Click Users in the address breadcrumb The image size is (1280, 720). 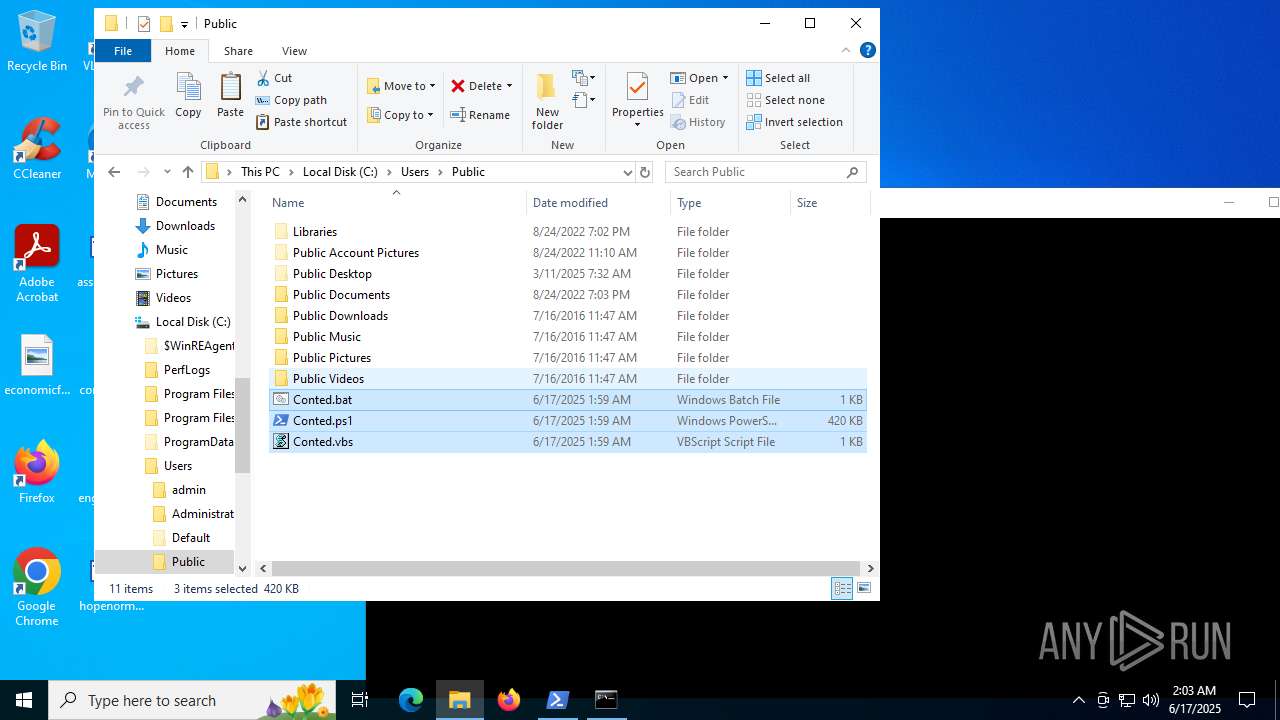coord(415,172)
